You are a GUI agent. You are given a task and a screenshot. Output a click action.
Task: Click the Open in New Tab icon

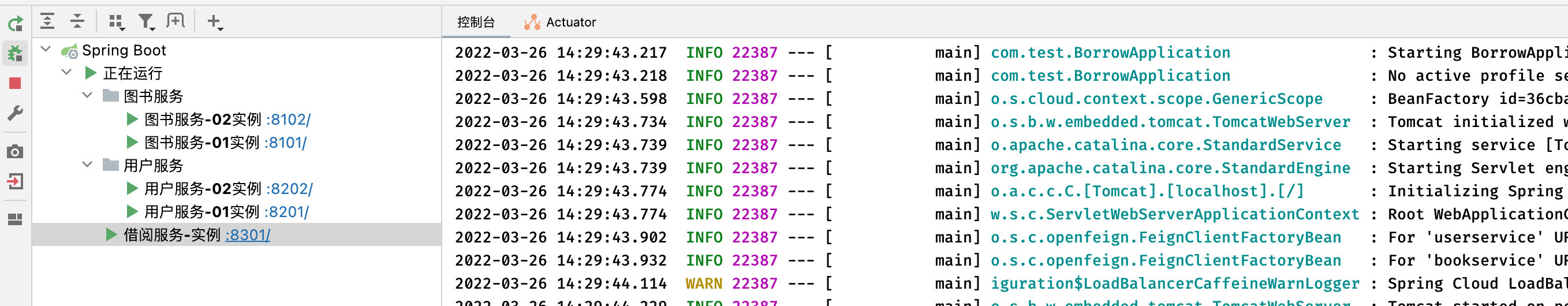click(x=176, y=21)
